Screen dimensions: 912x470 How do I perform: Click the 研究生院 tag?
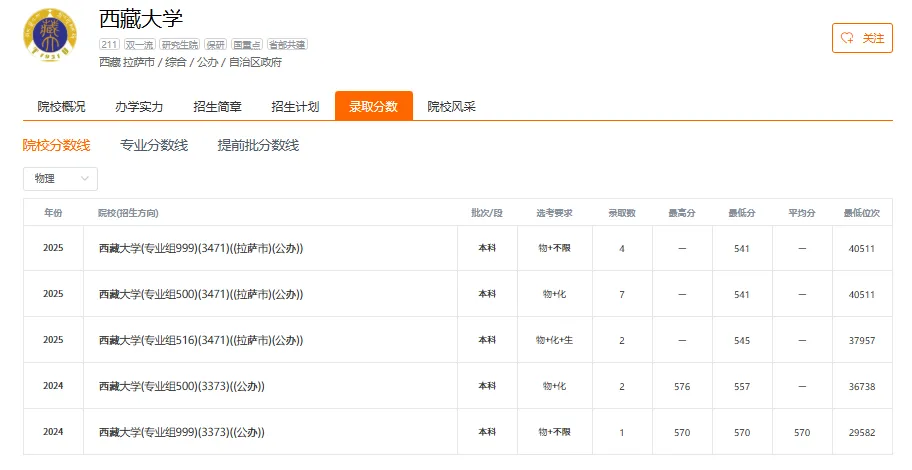tap(180, 45)
